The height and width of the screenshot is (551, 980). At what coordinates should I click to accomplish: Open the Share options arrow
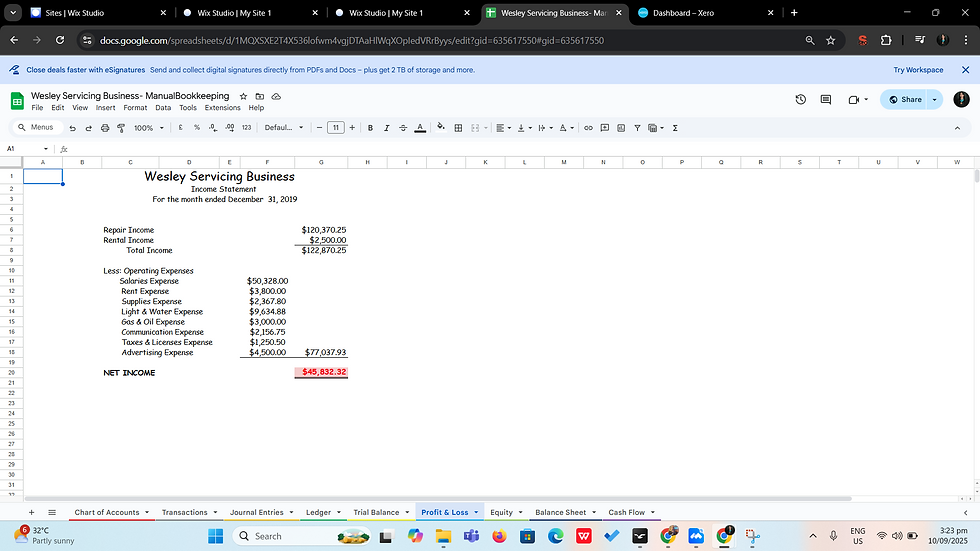[x=934, y=99]
